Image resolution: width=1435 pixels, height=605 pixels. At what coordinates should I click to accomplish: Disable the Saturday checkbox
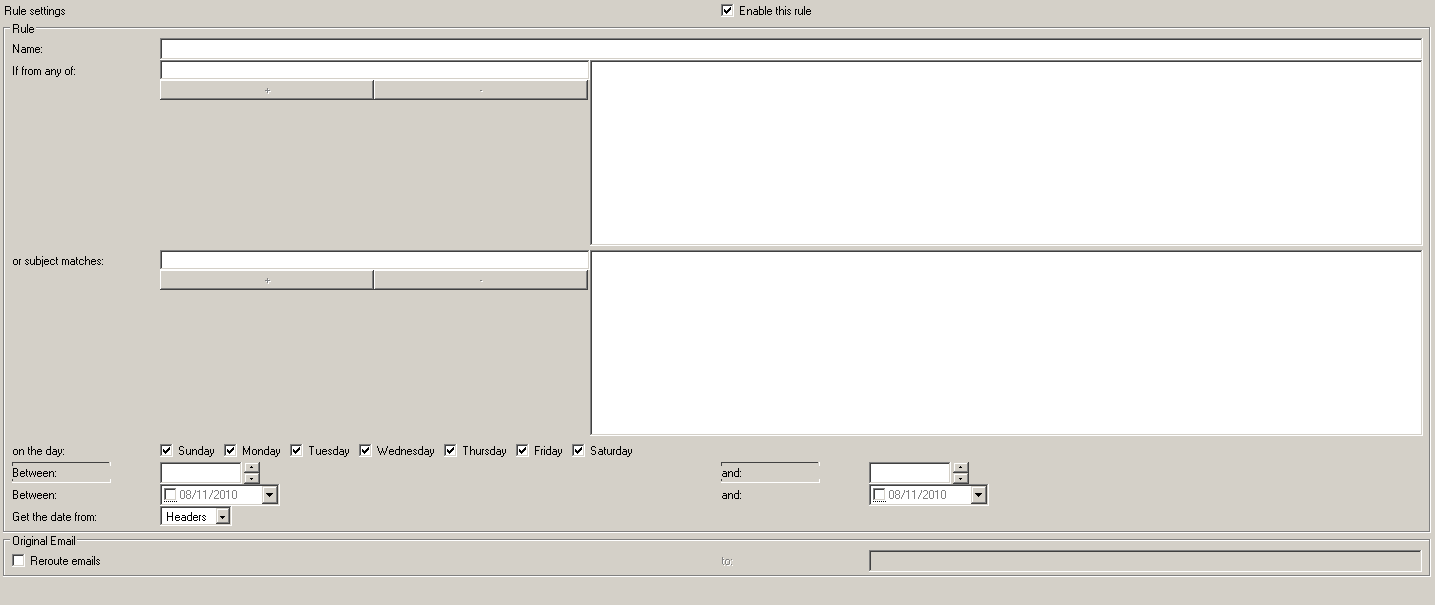coord(578,450)
